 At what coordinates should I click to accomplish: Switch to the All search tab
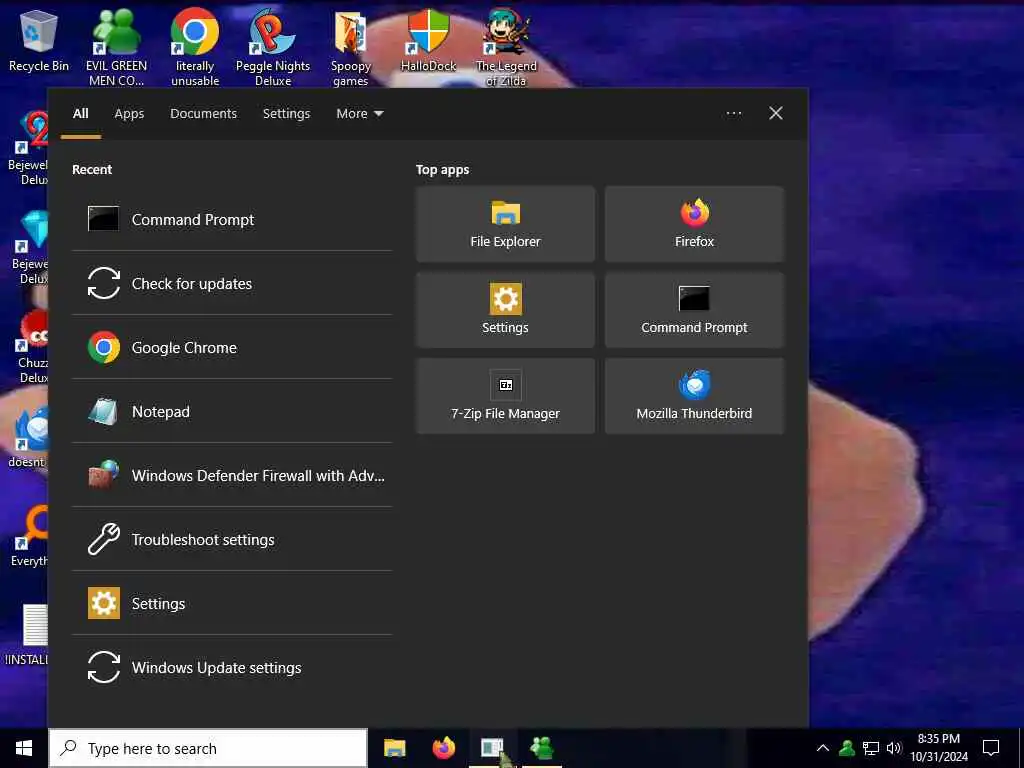coord(81,114)
